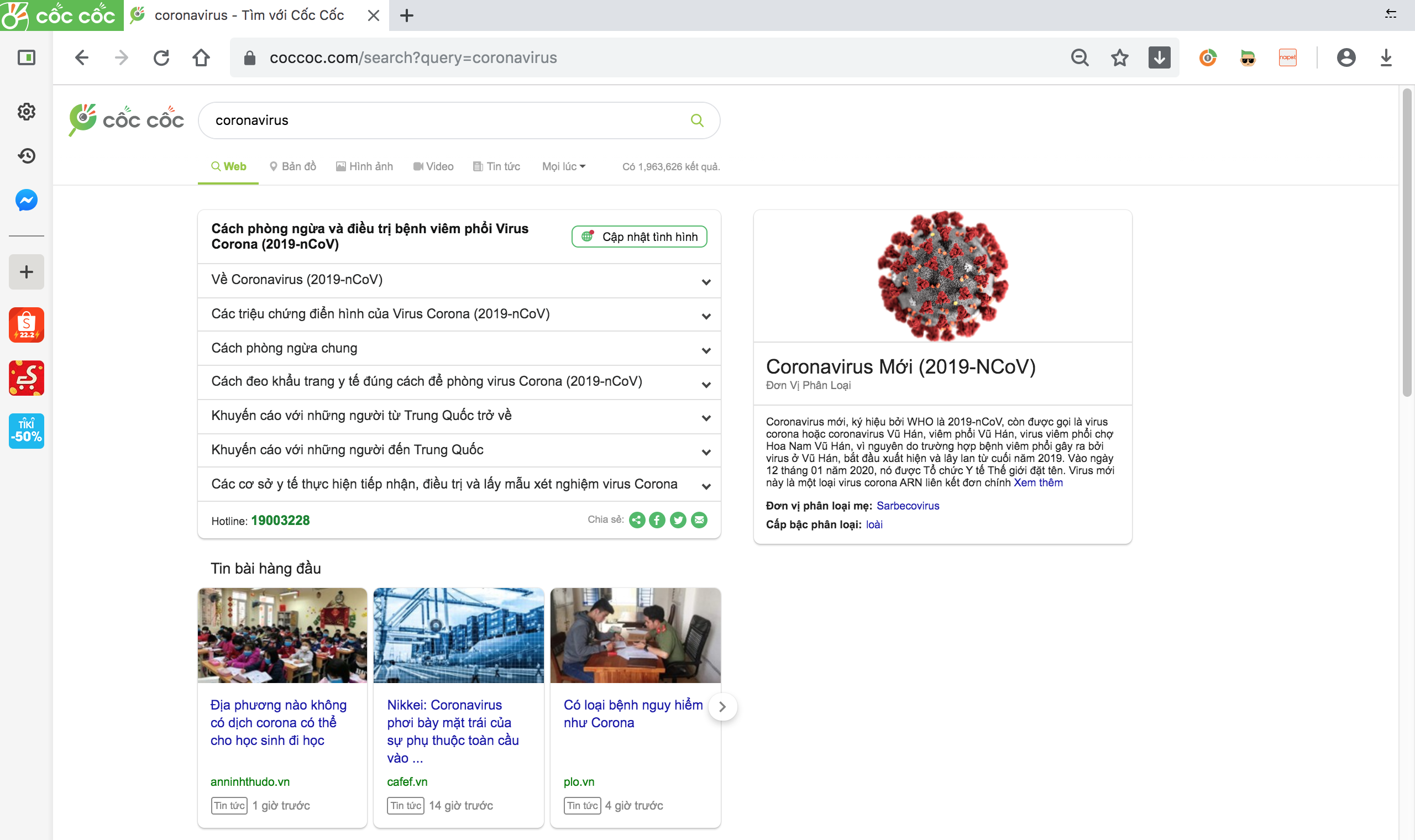This screenshot has height=840, width=1415.
Task: Click the page vertical scrollbar
Action: (x=1407, y=243)
